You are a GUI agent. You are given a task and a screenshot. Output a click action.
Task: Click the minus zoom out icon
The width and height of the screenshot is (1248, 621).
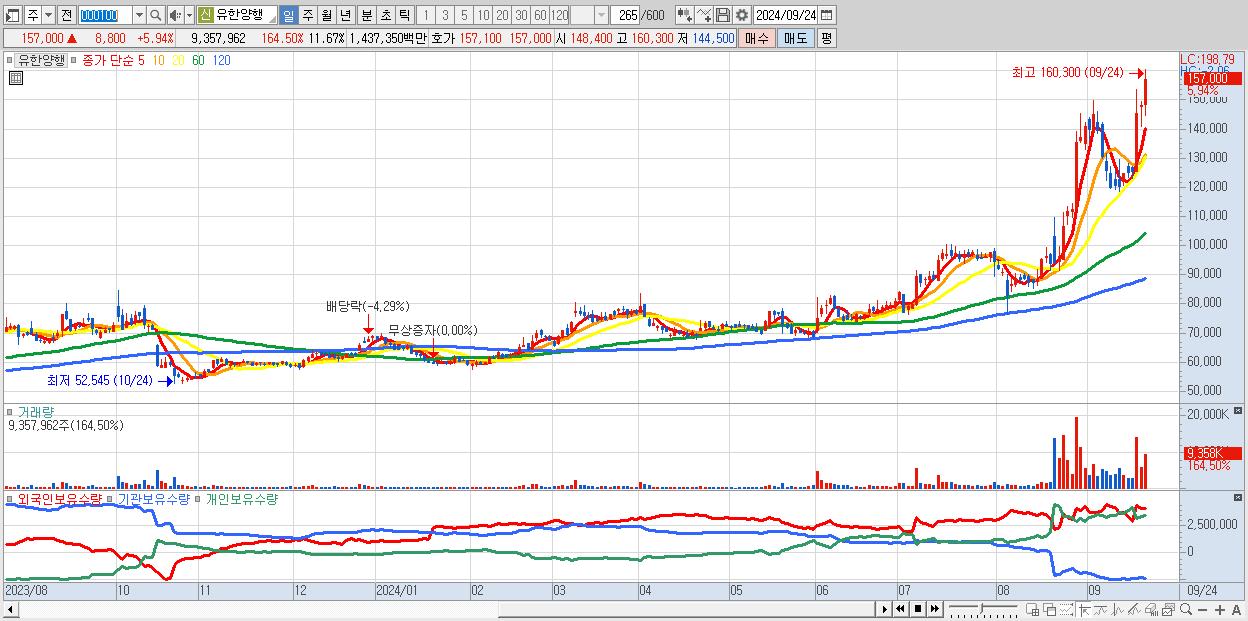click(x=1202, y=610)
